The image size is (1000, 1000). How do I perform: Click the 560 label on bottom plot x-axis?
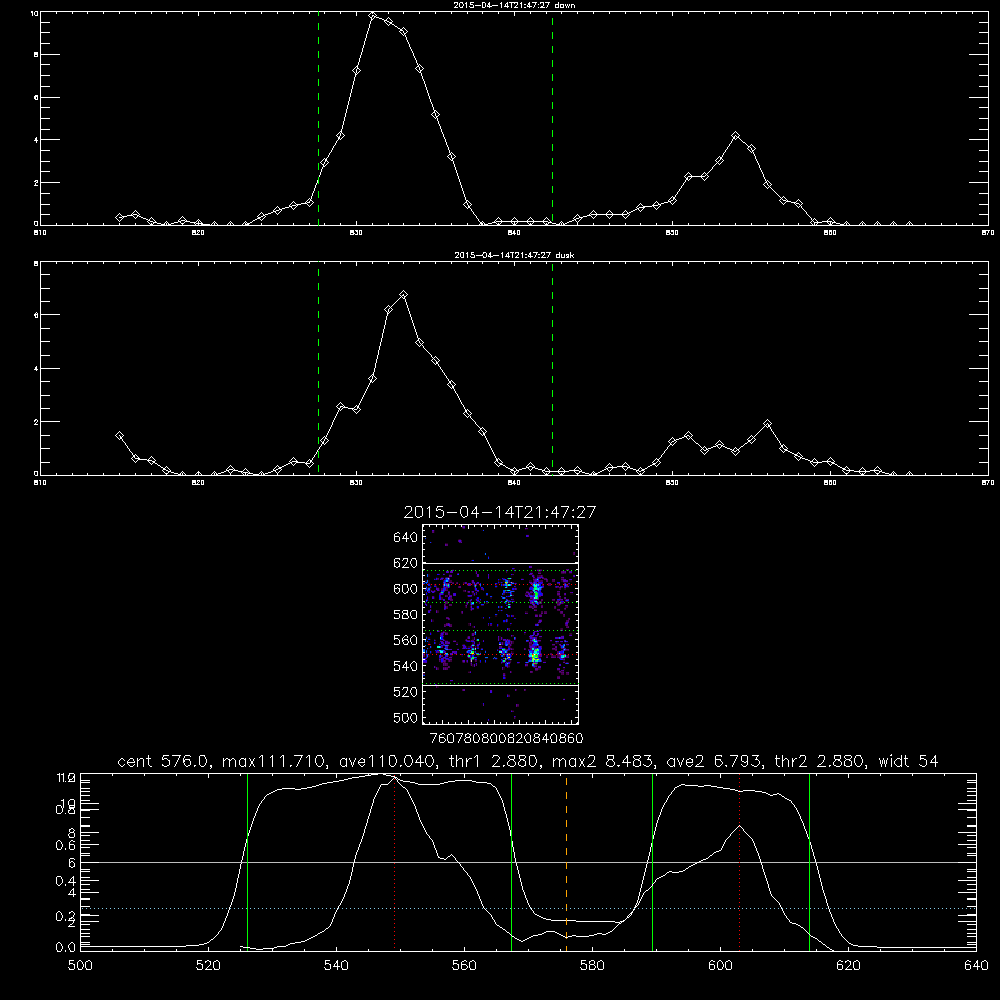(464, 966)
